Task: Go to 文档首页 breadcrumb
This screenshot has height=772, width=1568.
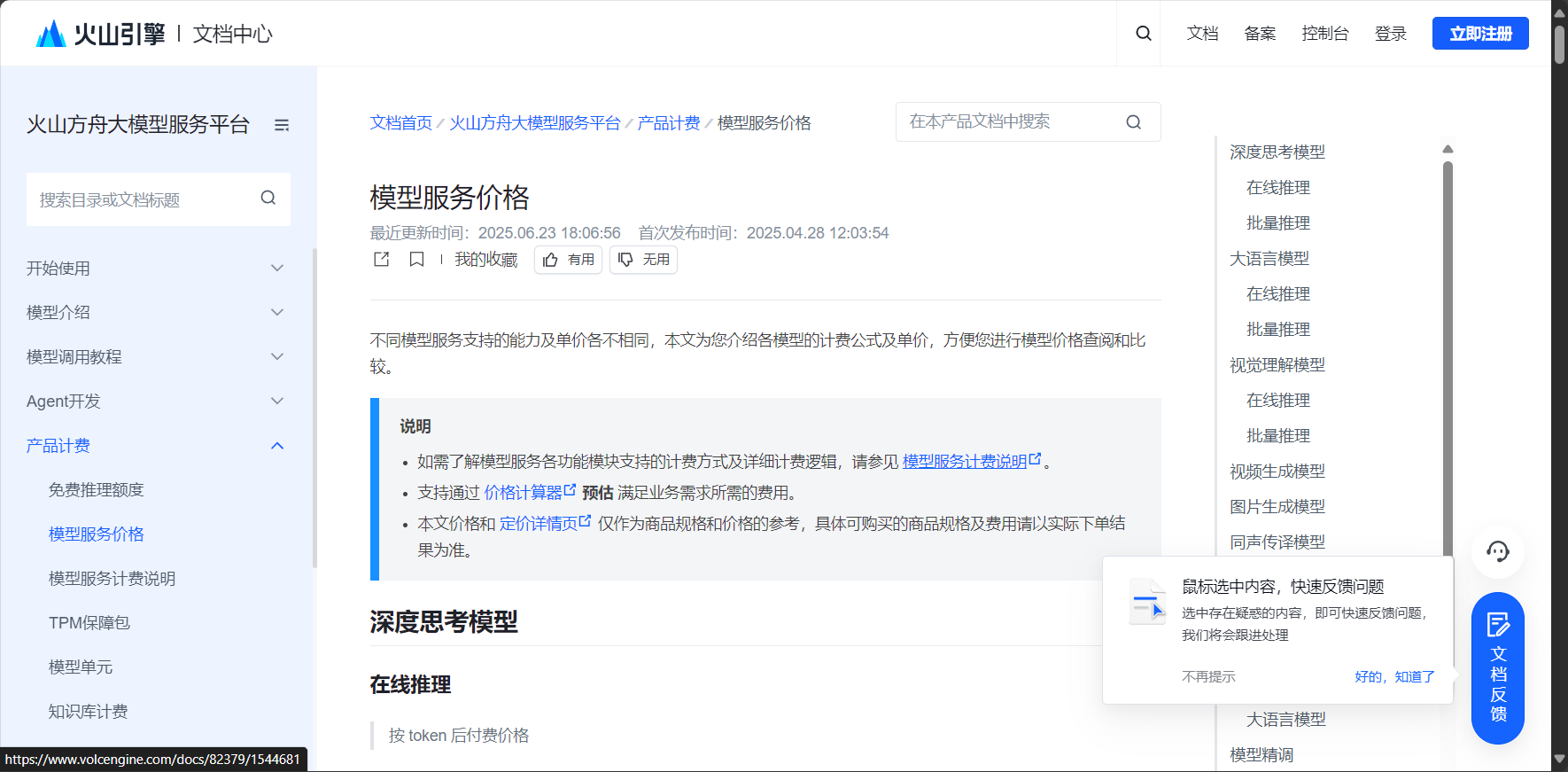Action: (400, 122)
